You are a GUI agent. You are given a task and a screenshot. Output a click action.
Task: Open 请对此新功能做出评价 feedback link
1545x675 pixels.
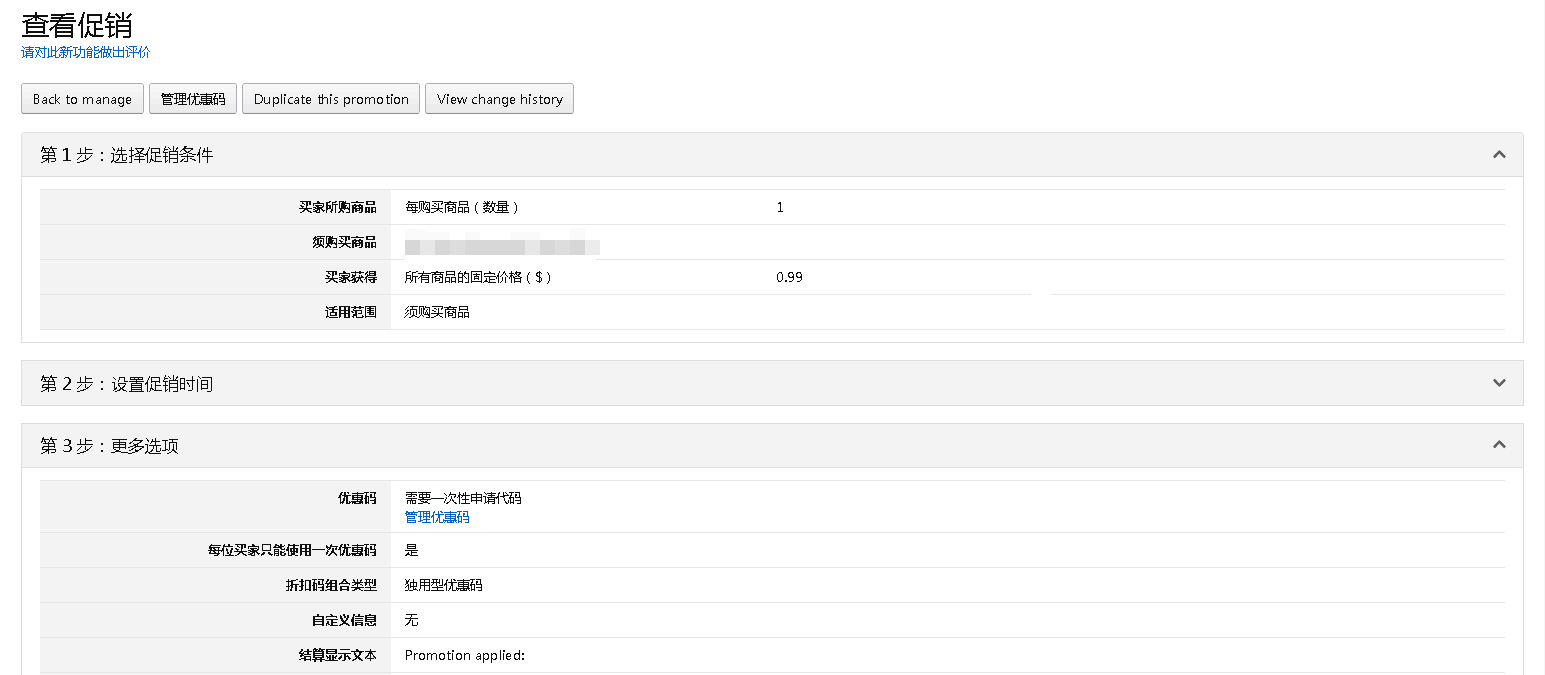coord(86,52)
